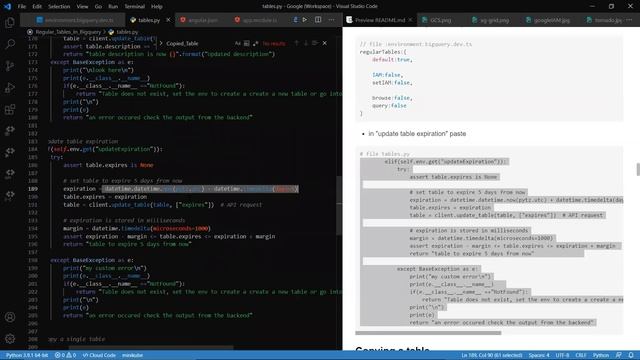Viewport: 640px width, 360px height.
Task: Open the notifications bell in status bar
Action: coord(631,355)
